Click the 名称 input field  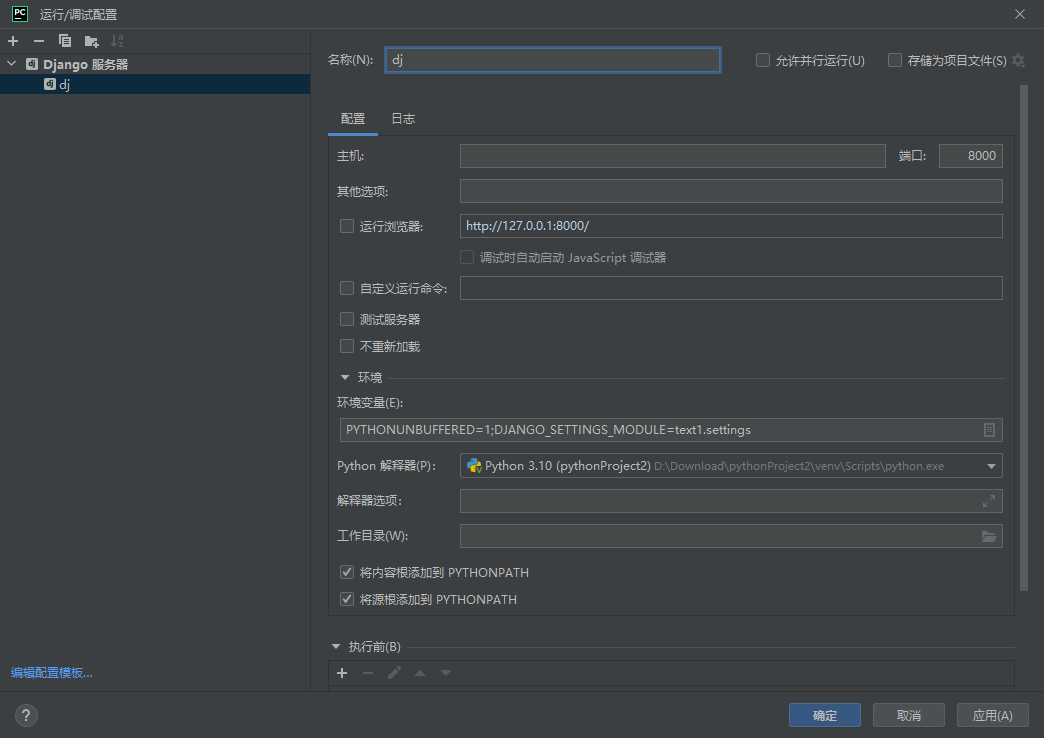[x=553, y=60]
